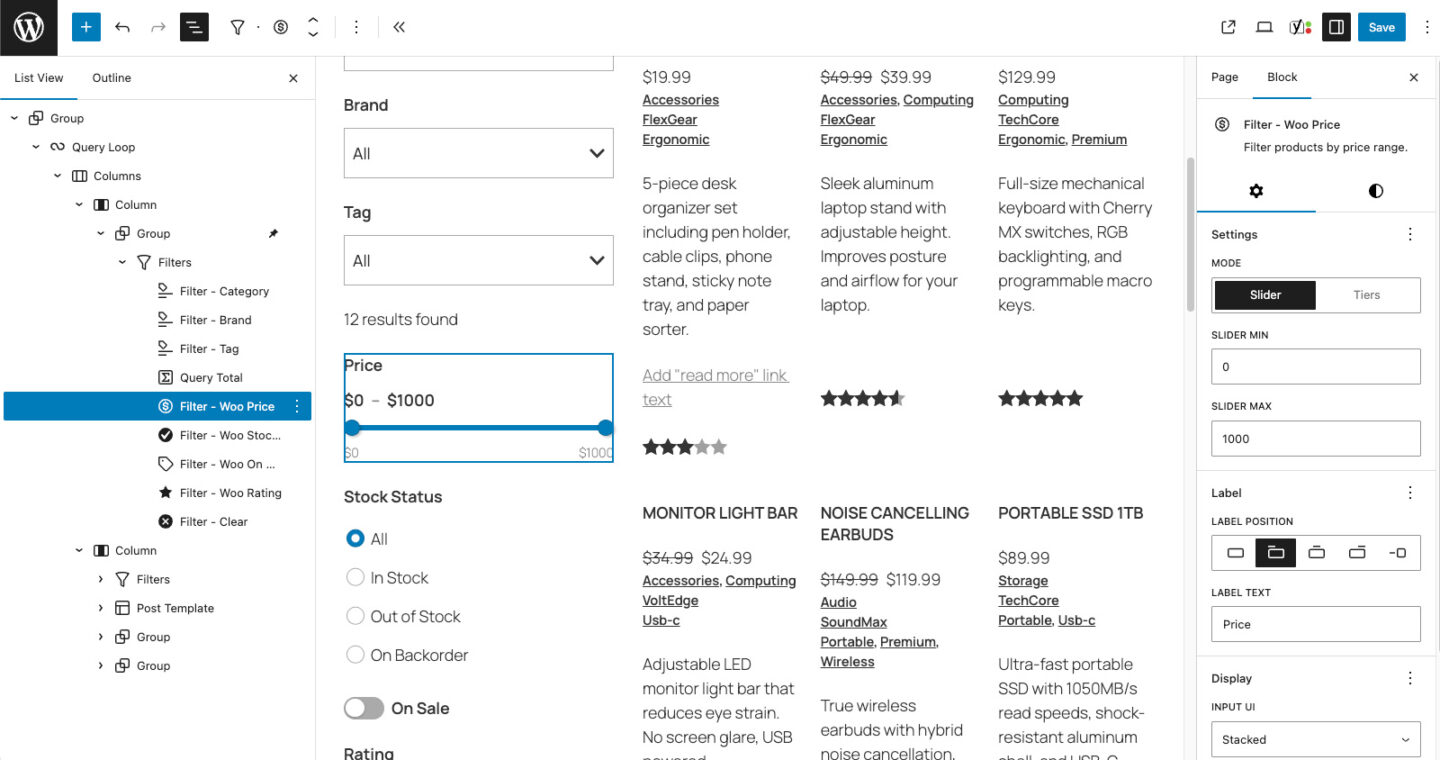Click the Document Overview list view icon
Image resolution: width=1440 pixels, height=760 pixels.
point(194,27)
